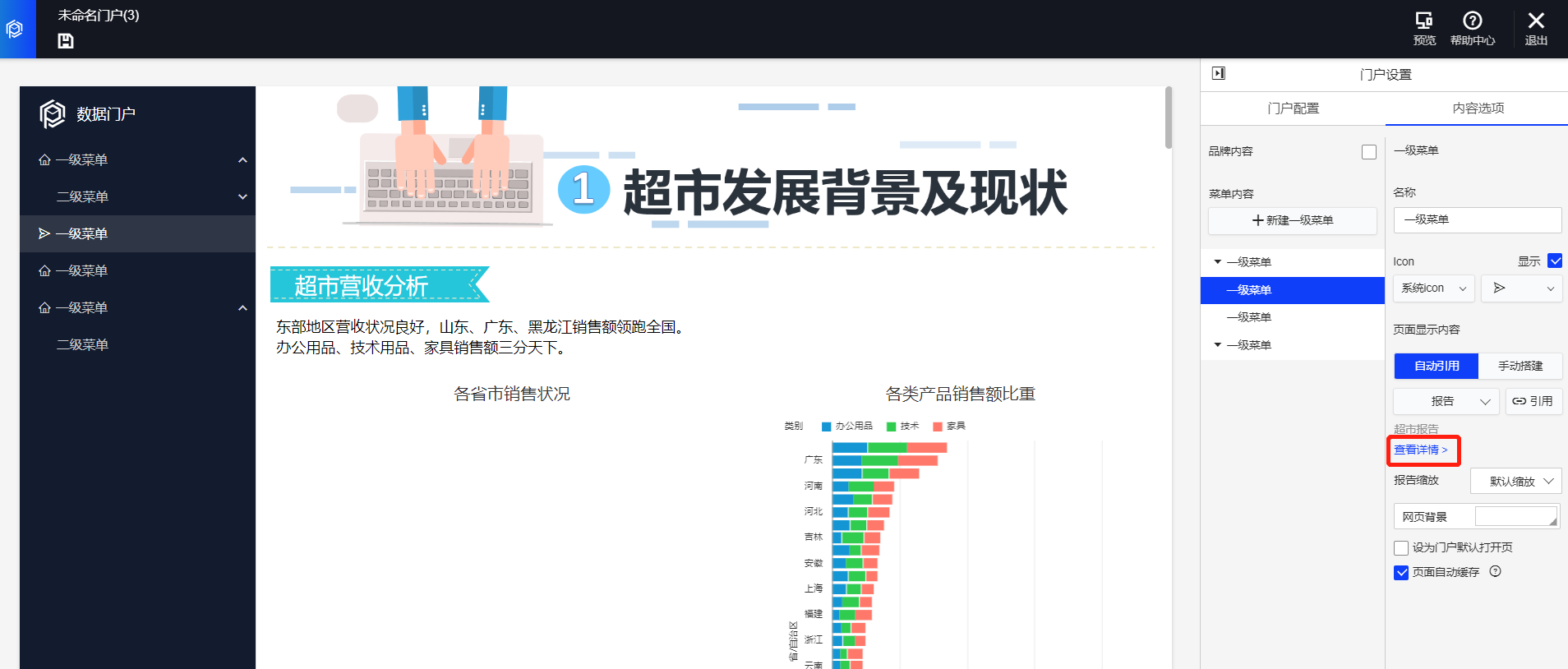Click sidebar last 二级菜单 item

tap(137, 344)
